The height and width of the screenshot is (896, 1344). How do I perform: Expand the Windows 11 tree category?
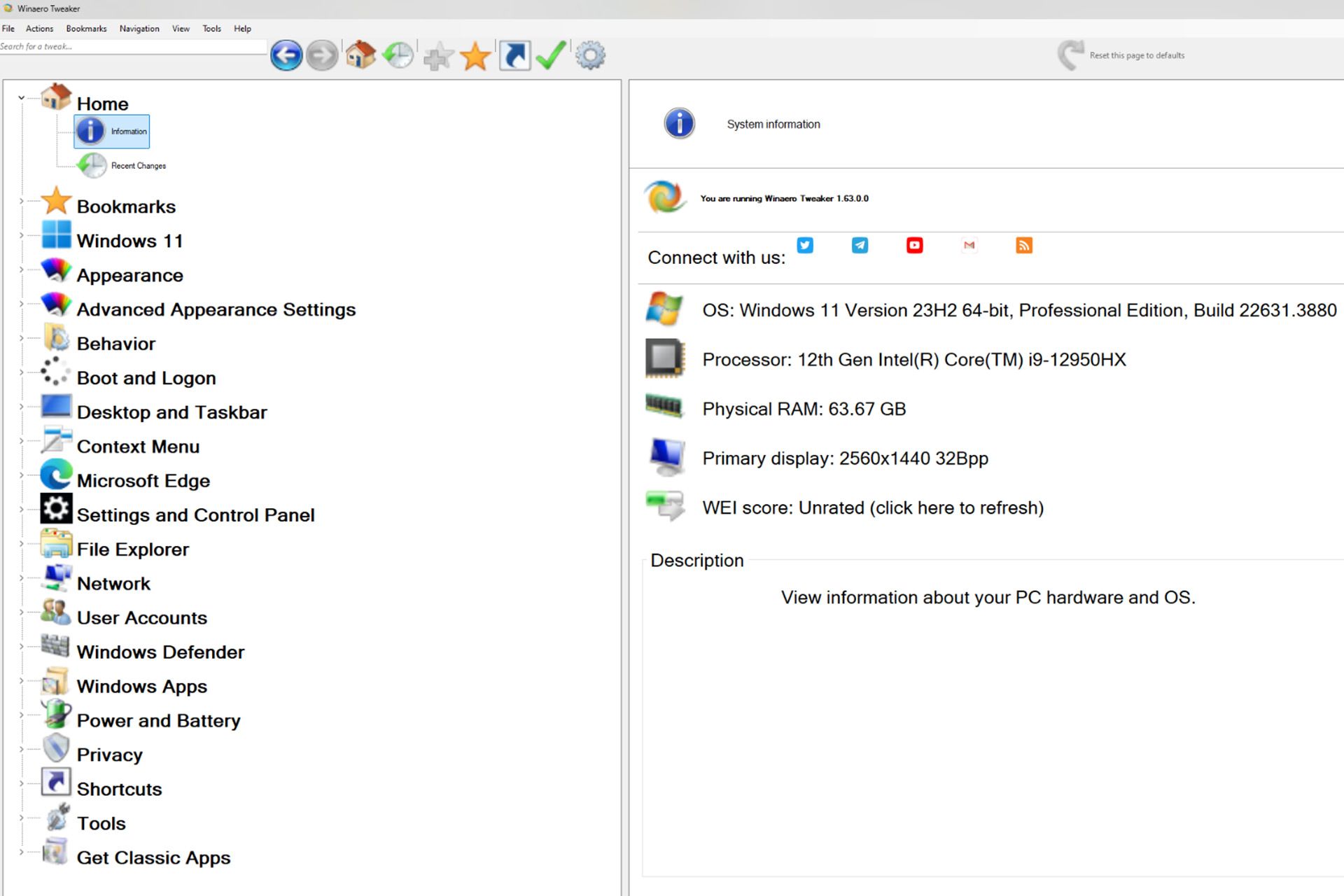pos(22,235)
